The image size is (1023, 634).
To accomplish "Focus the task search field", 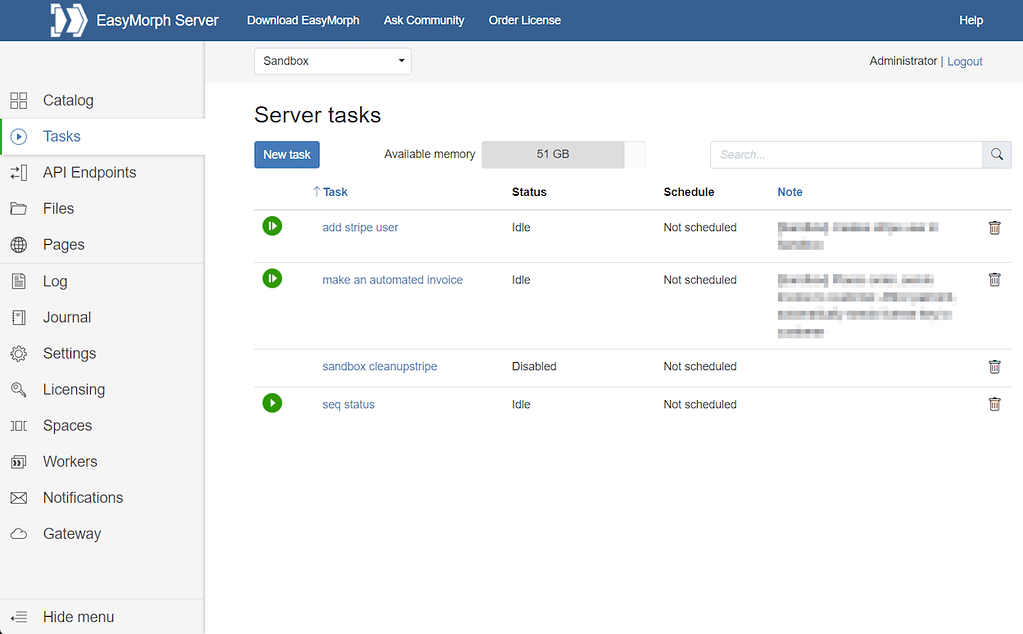I will click(x=846, y=155).
